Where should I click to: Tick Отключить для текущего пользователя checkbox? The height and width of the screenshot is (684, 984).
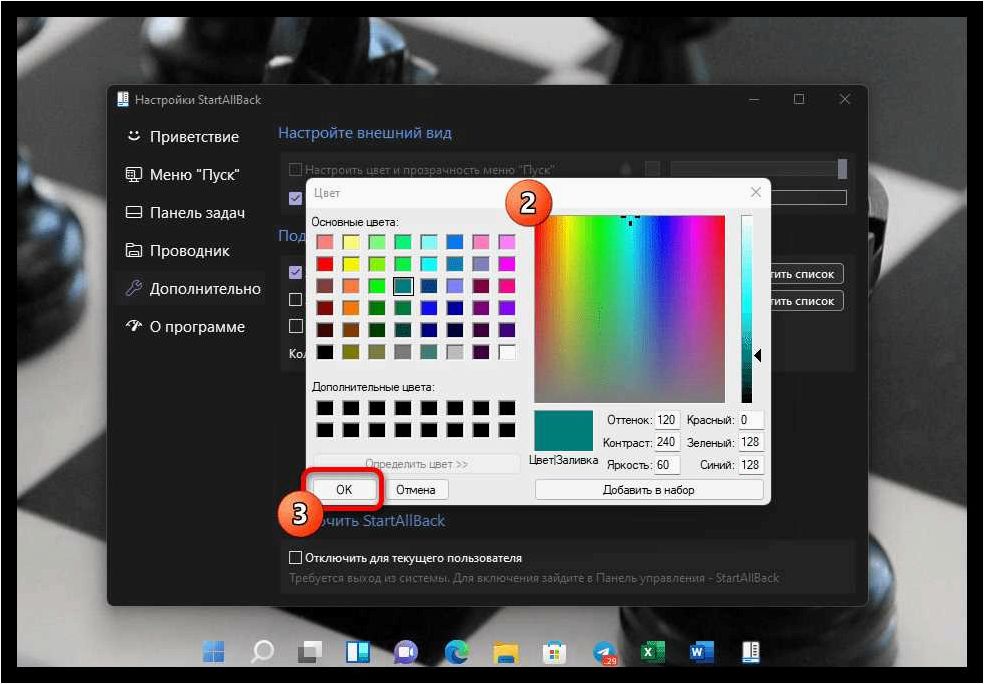point(295,557)
